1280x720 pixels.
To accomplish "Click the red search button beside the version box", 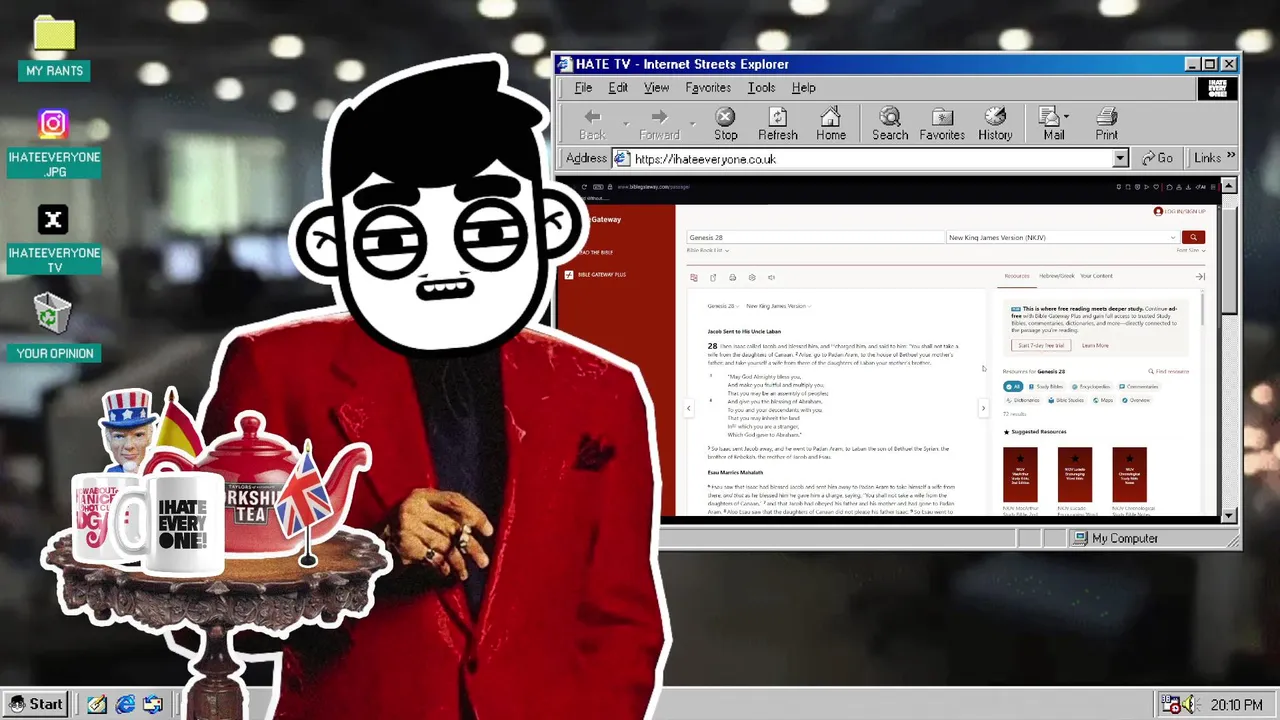I will [1193, 237].
